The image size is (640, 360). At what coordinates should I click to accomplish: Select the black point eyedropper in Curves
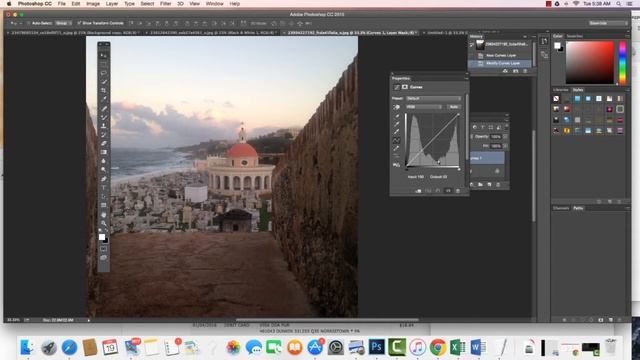pos(396,116)
